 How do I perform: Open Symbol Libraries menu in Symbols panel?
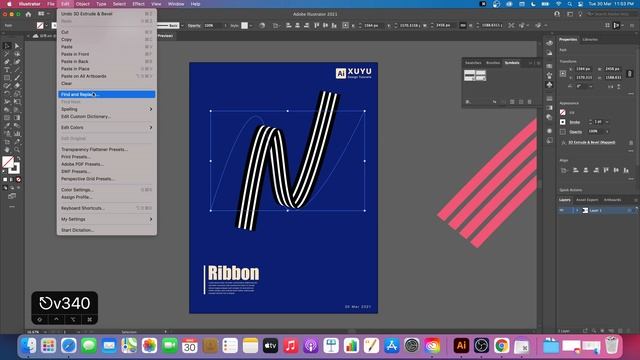pyautogui.click(x=468, y=102)
